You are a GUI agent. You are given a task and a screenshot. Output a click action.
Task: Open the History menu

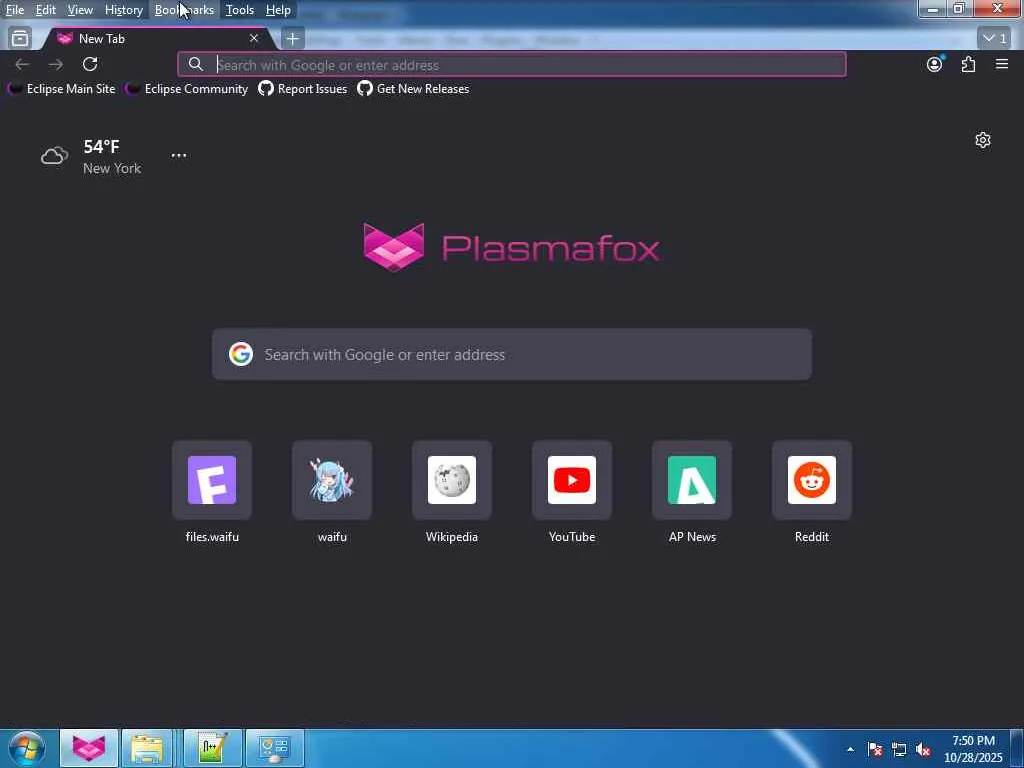point(123,10)
